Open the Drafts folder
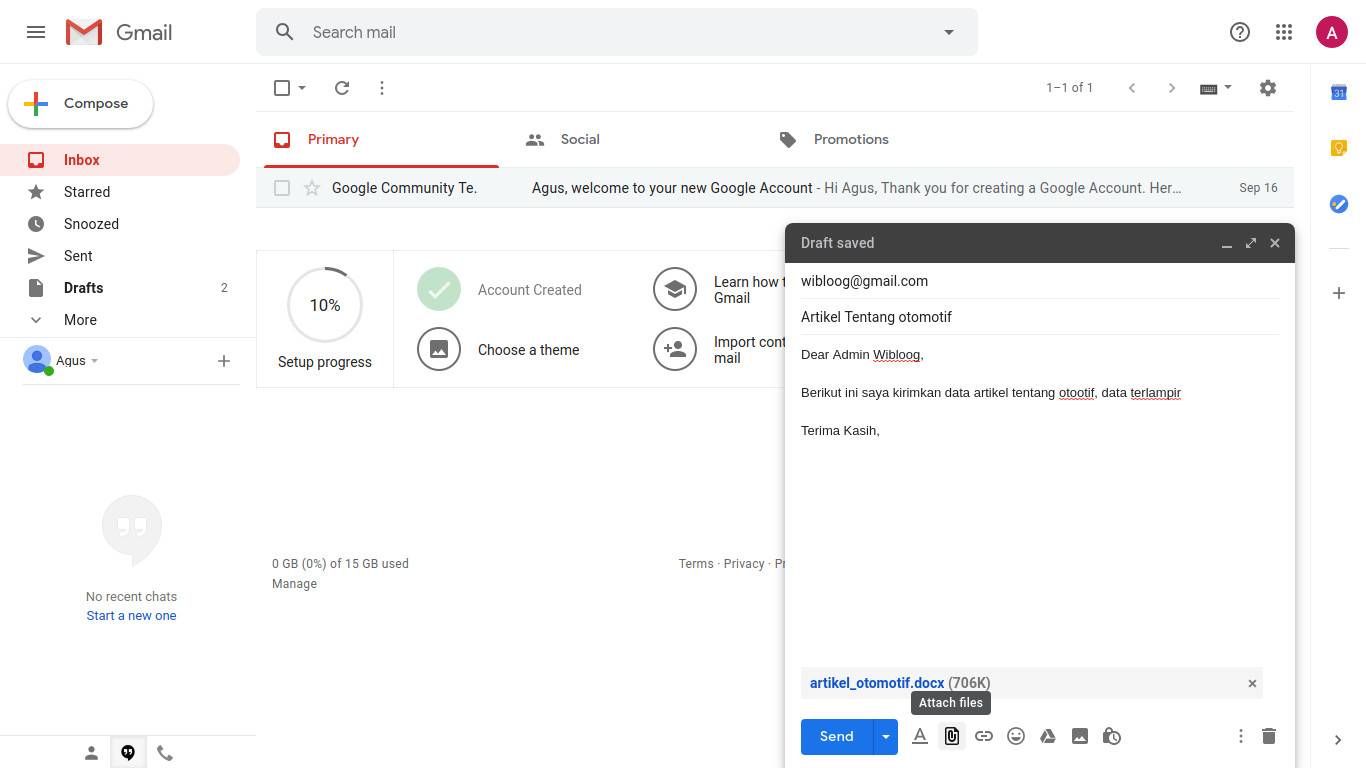The width and height of the screenshot is (1366, 768). tap(120, 288)
